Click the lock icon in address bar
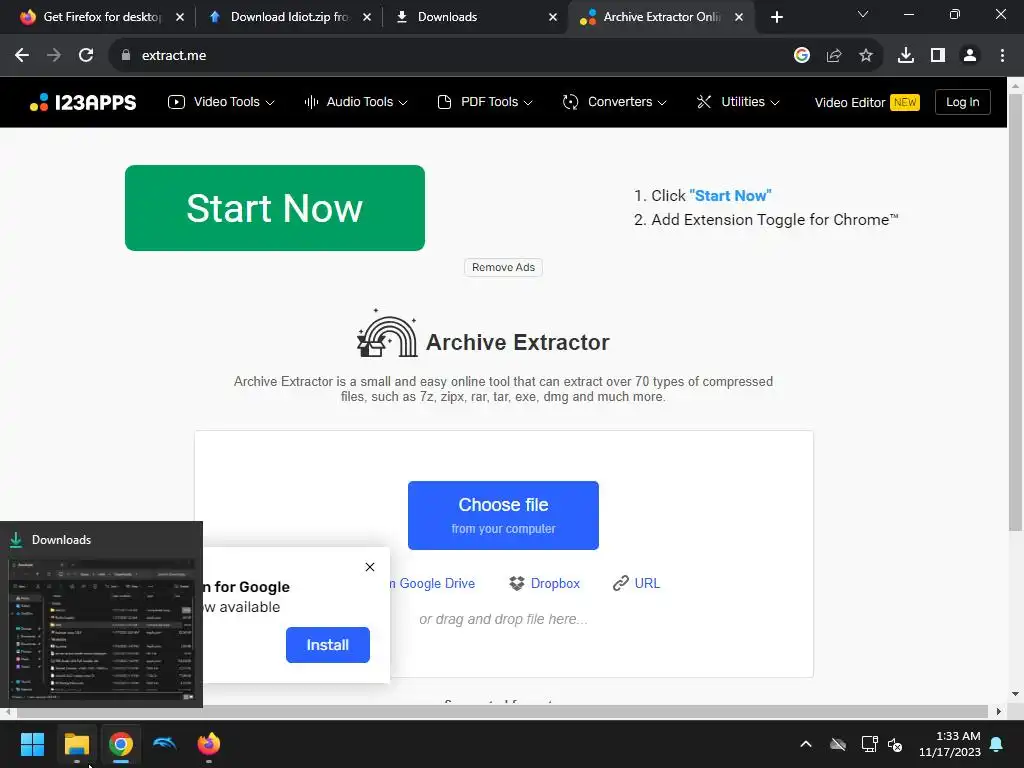The width and height of the screenshot is (1024, 768). (126, 56)
